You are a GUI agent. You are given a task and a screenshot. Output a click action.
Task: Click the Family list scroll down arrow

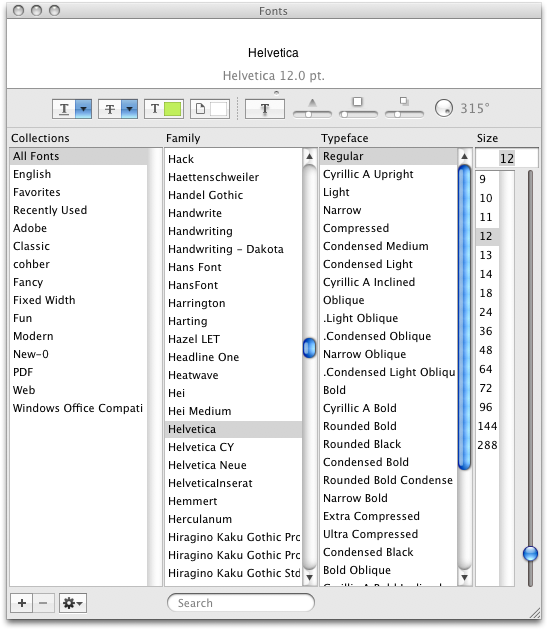click(309, 577)
